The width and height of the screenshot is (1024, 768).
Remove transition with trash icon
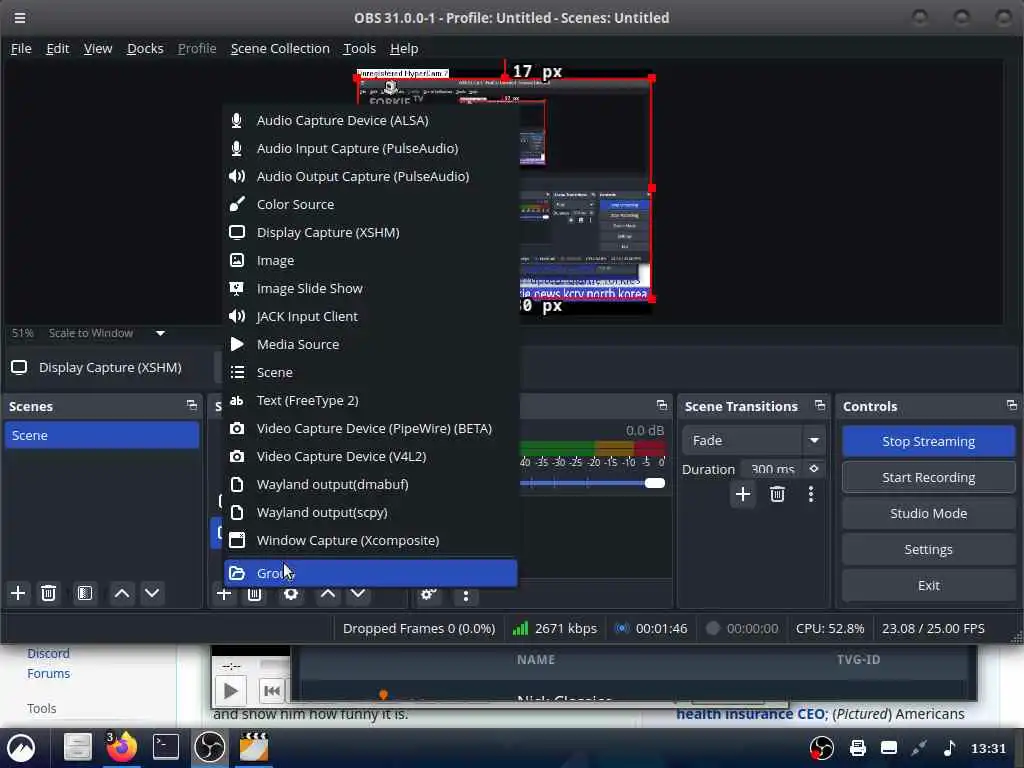[x=777, y=494]
